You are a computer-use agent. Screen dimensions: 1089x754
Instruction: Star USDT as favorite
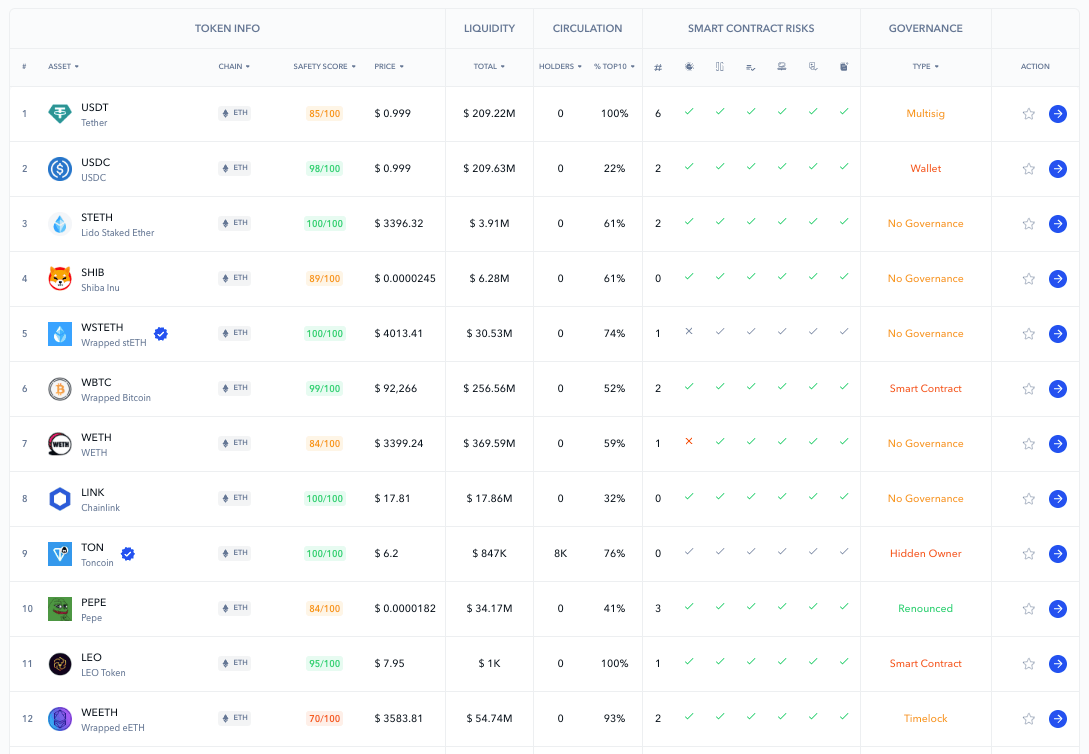(1029, 114)
